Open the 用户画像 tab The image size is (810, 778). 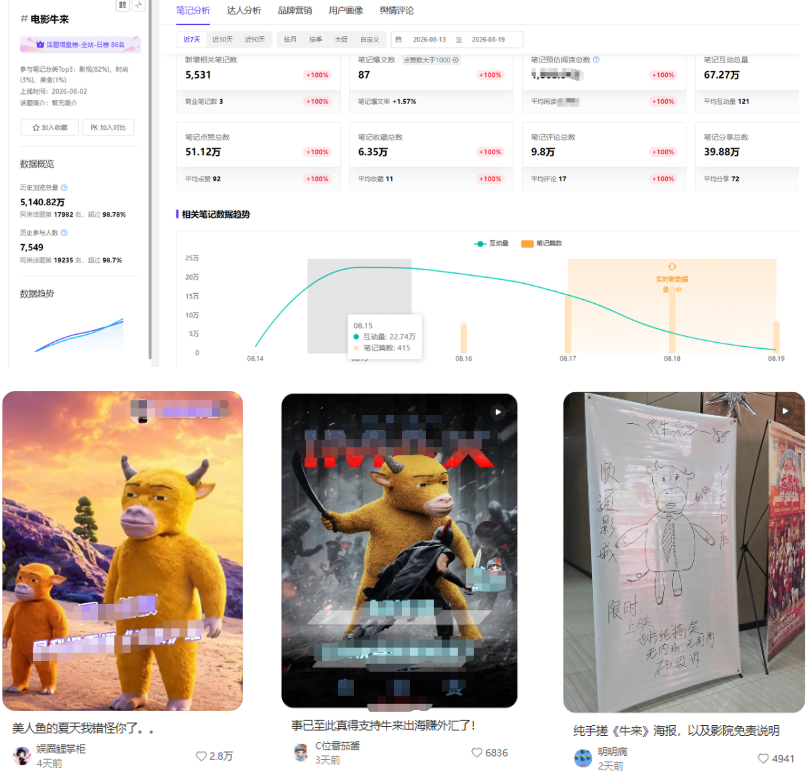[346, 10]
